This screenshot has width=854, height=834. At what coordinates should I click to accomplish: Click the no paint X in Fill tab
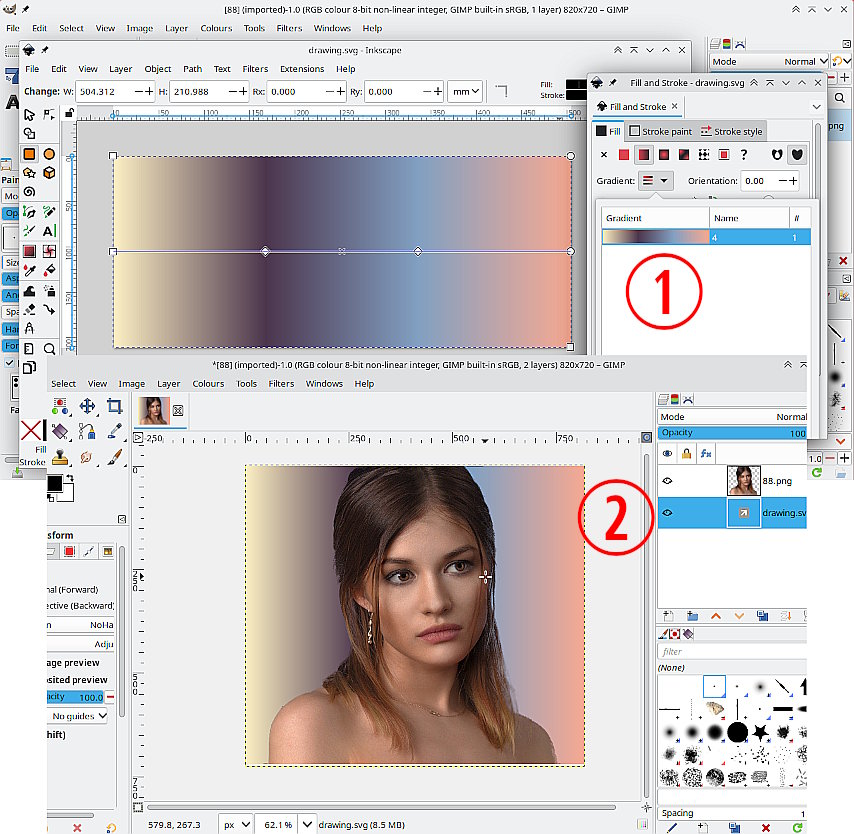coord(603,155)
